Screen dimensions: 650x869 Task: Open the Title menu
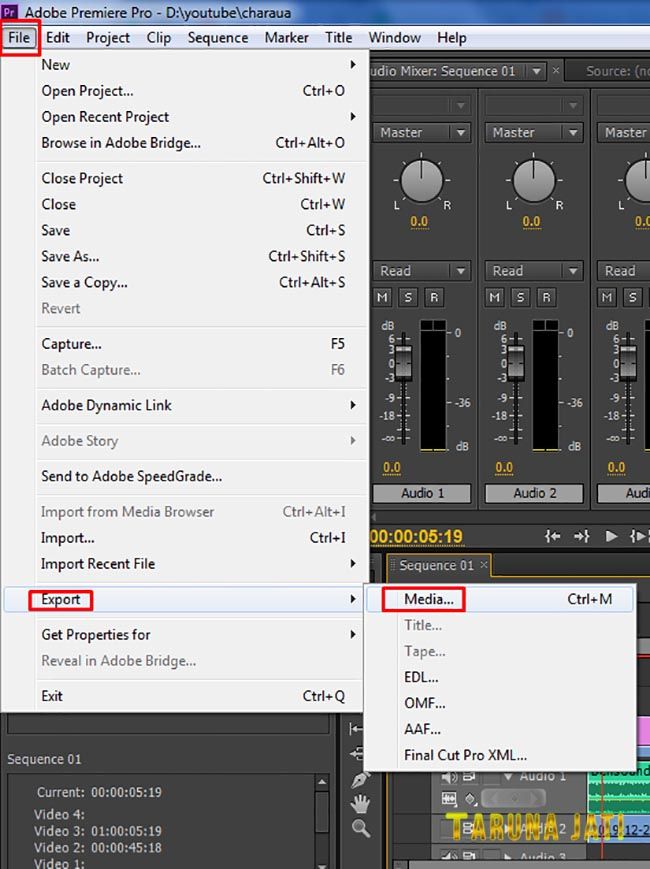coord(339,37)
